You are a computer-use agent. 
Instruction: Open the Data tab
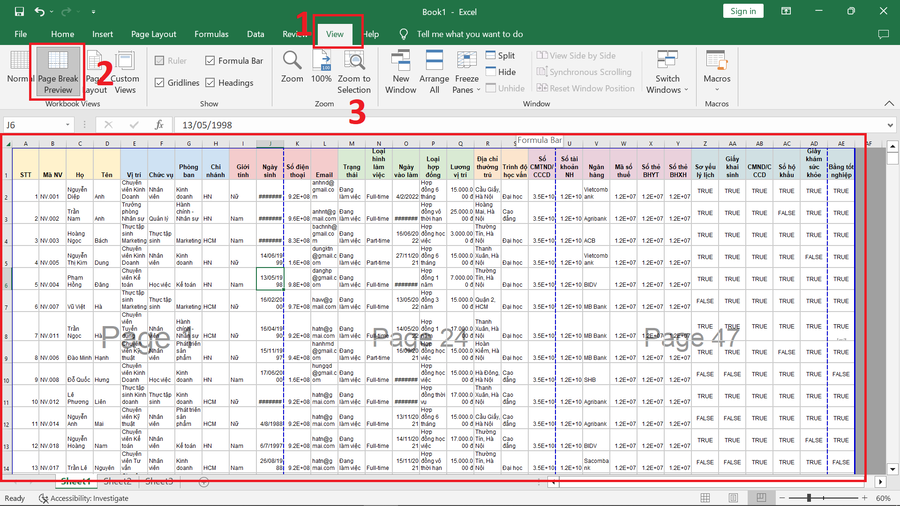coord(255,34)
